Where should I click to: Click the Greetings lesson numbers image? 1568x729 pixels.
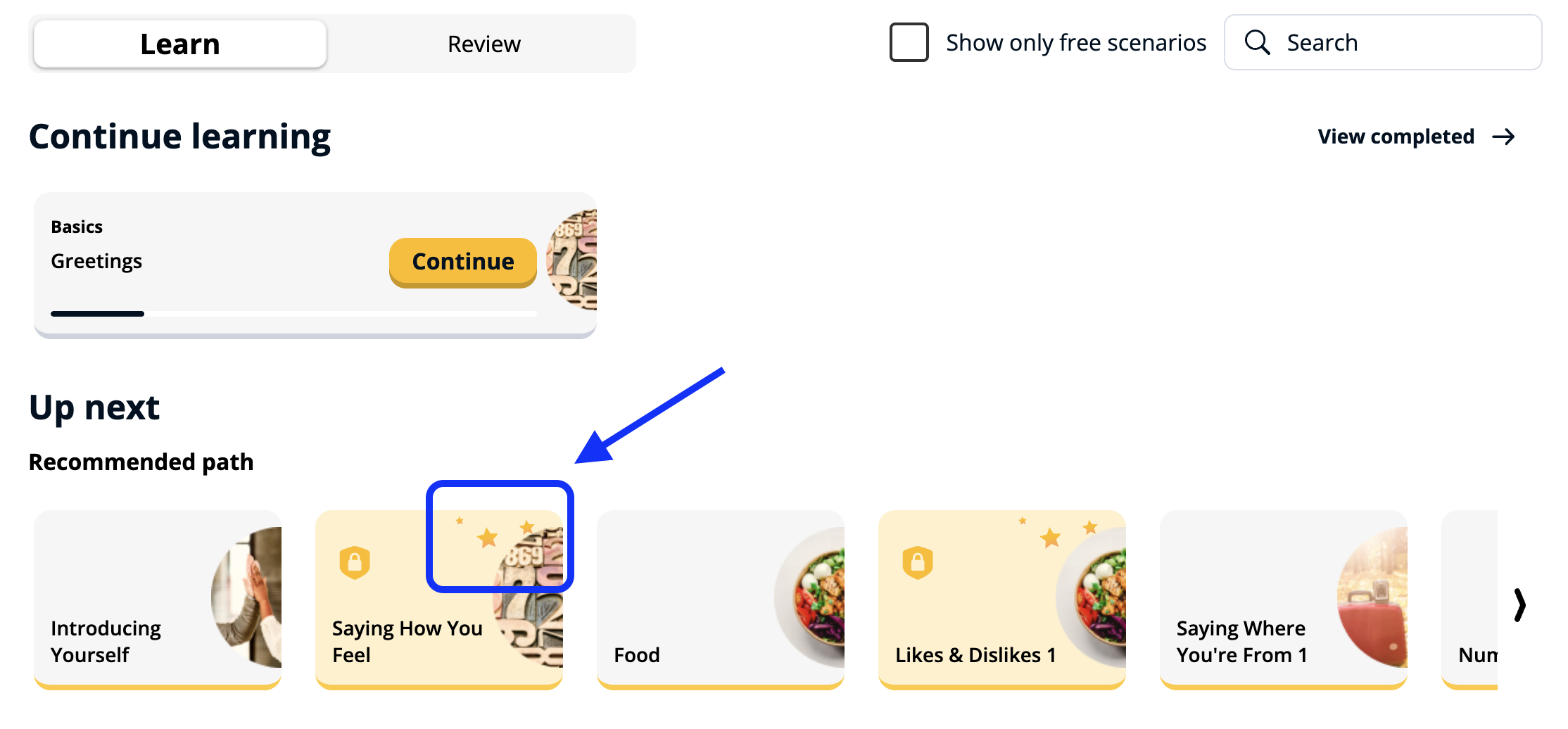click(x=574, y=260)
